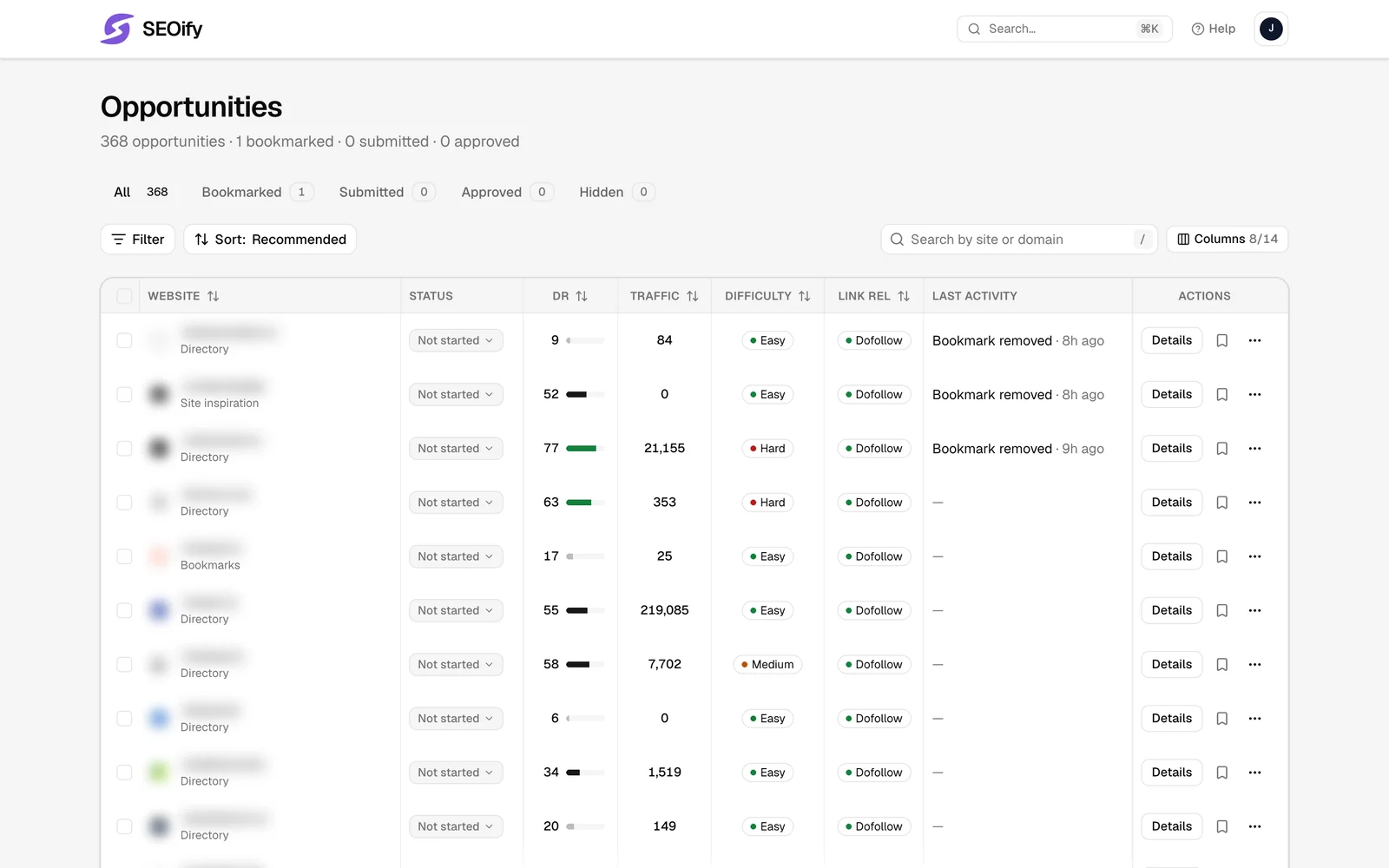Select the Site inspiration row checkbox

tap(124, 394)
